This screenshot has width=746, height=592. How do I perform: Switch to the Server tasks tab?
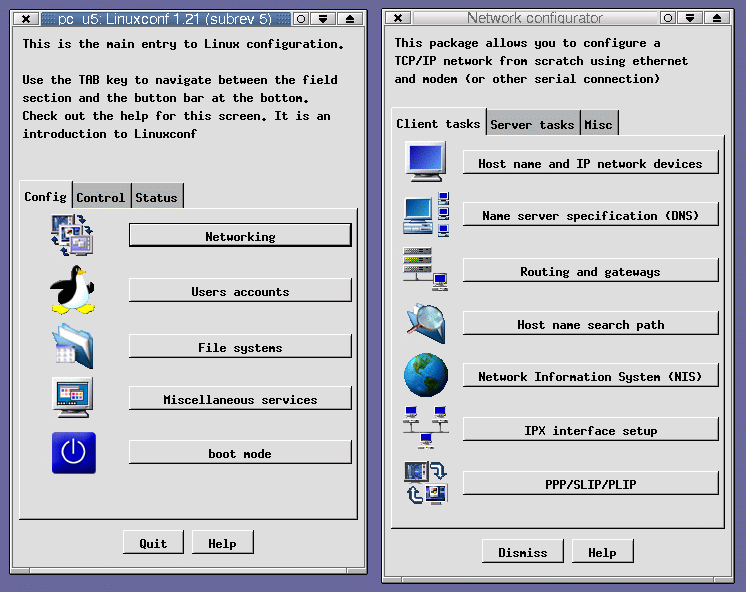533,124
